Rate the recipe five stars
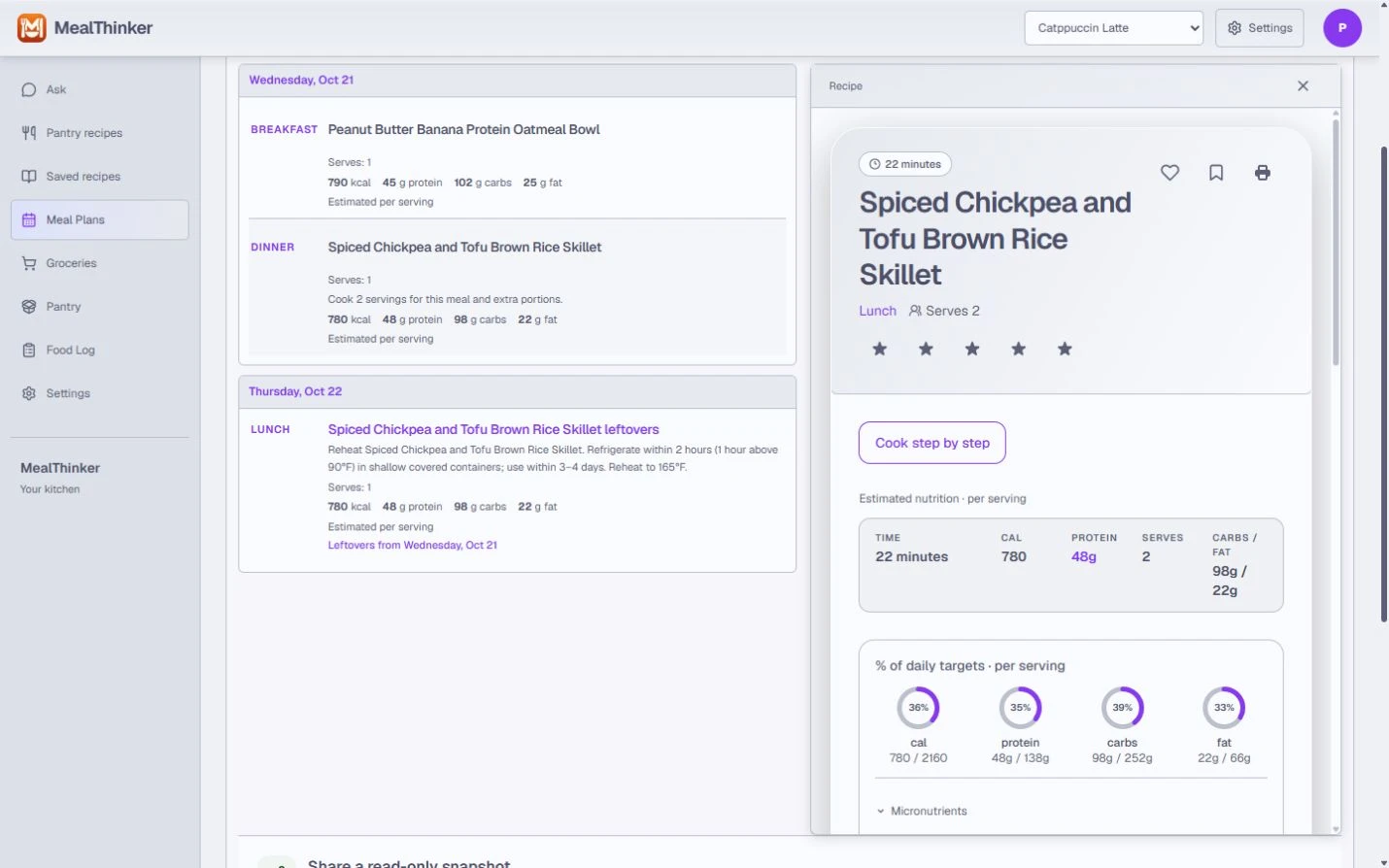 tap(1065, 349)
